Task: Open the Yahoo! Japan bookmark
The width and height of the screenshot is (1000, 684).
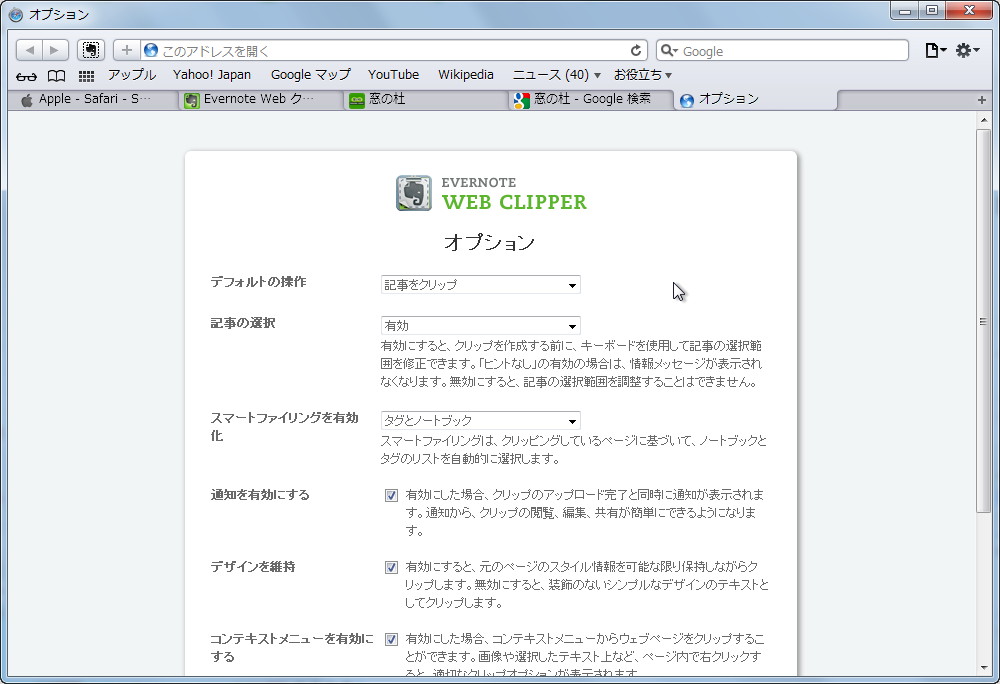Action: coord(212,75)
